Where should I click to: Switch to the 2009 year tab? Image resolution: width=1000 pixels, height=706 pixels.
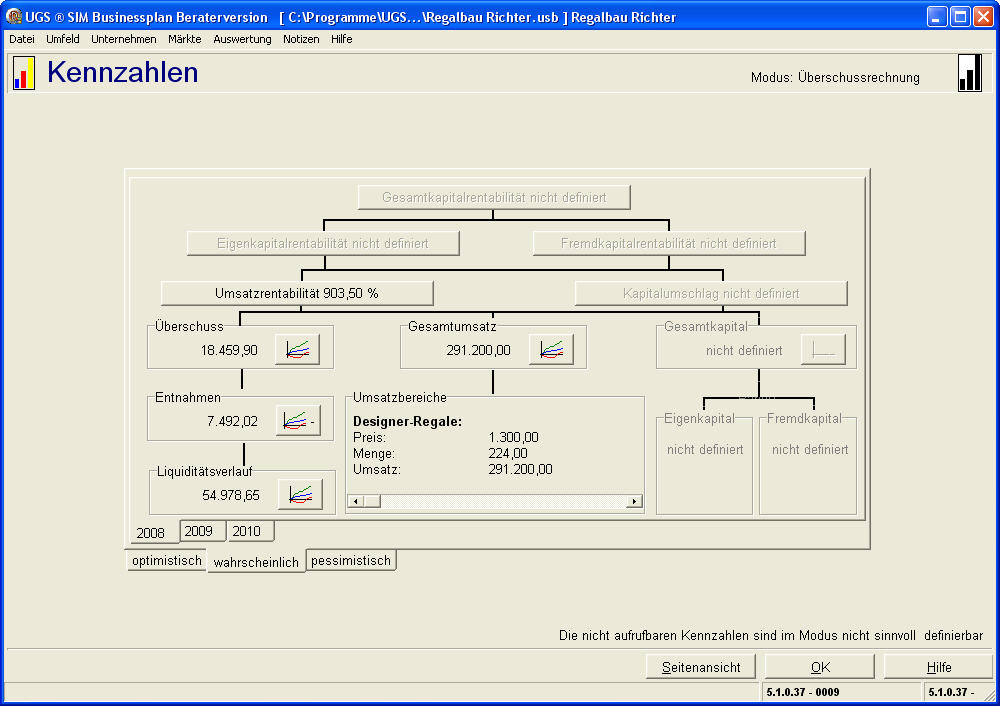pyautogui.click(x=199, y=531)
